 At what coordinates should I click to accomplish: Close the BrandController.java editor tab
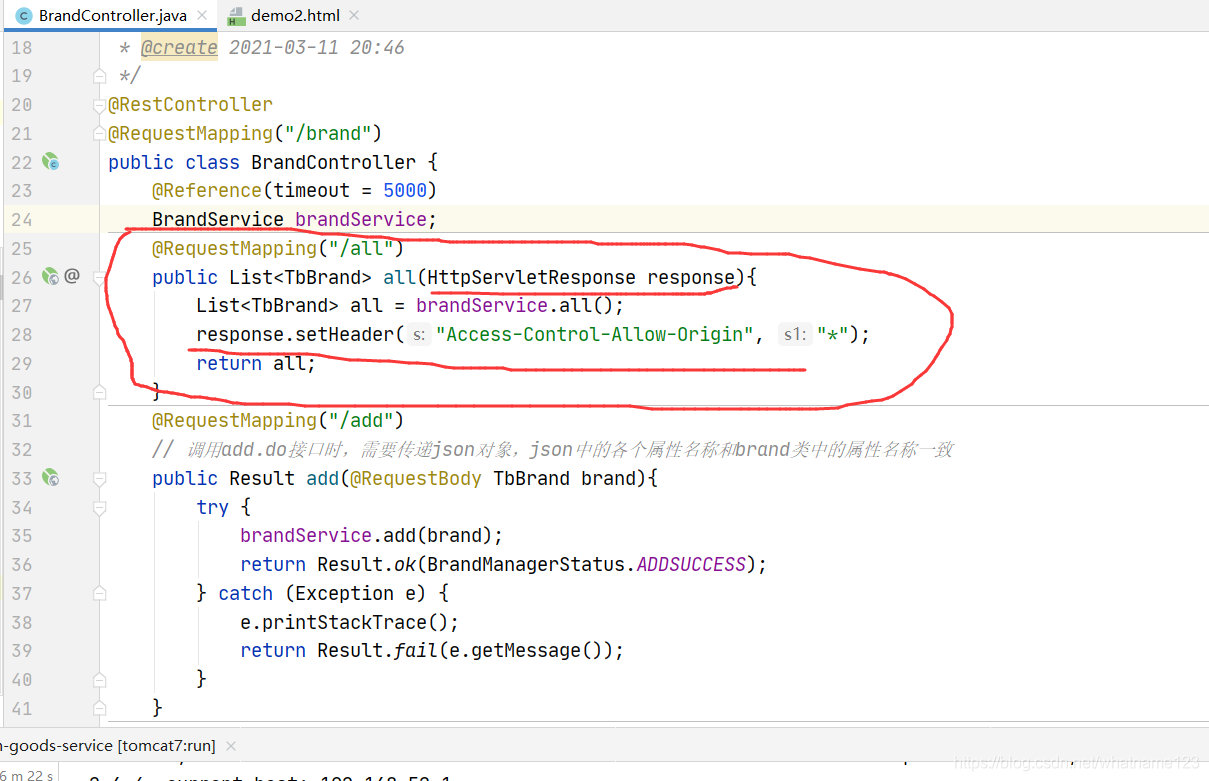[203, 15]
